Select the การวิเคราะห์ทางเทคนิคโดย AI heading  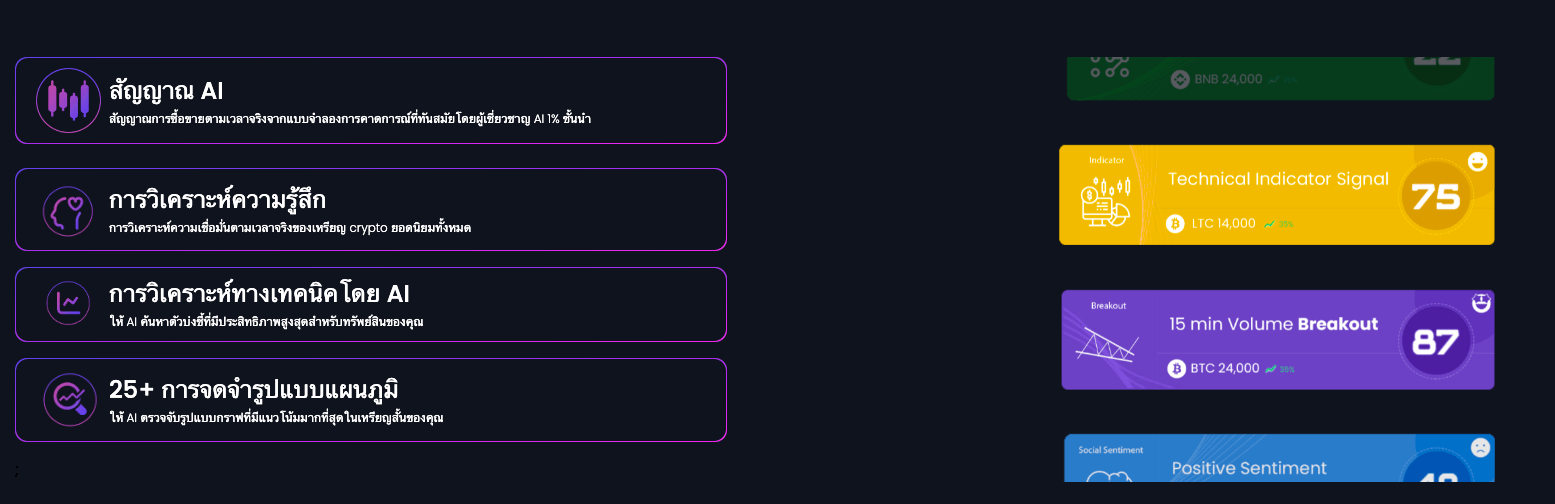click(x=259, y=294)
